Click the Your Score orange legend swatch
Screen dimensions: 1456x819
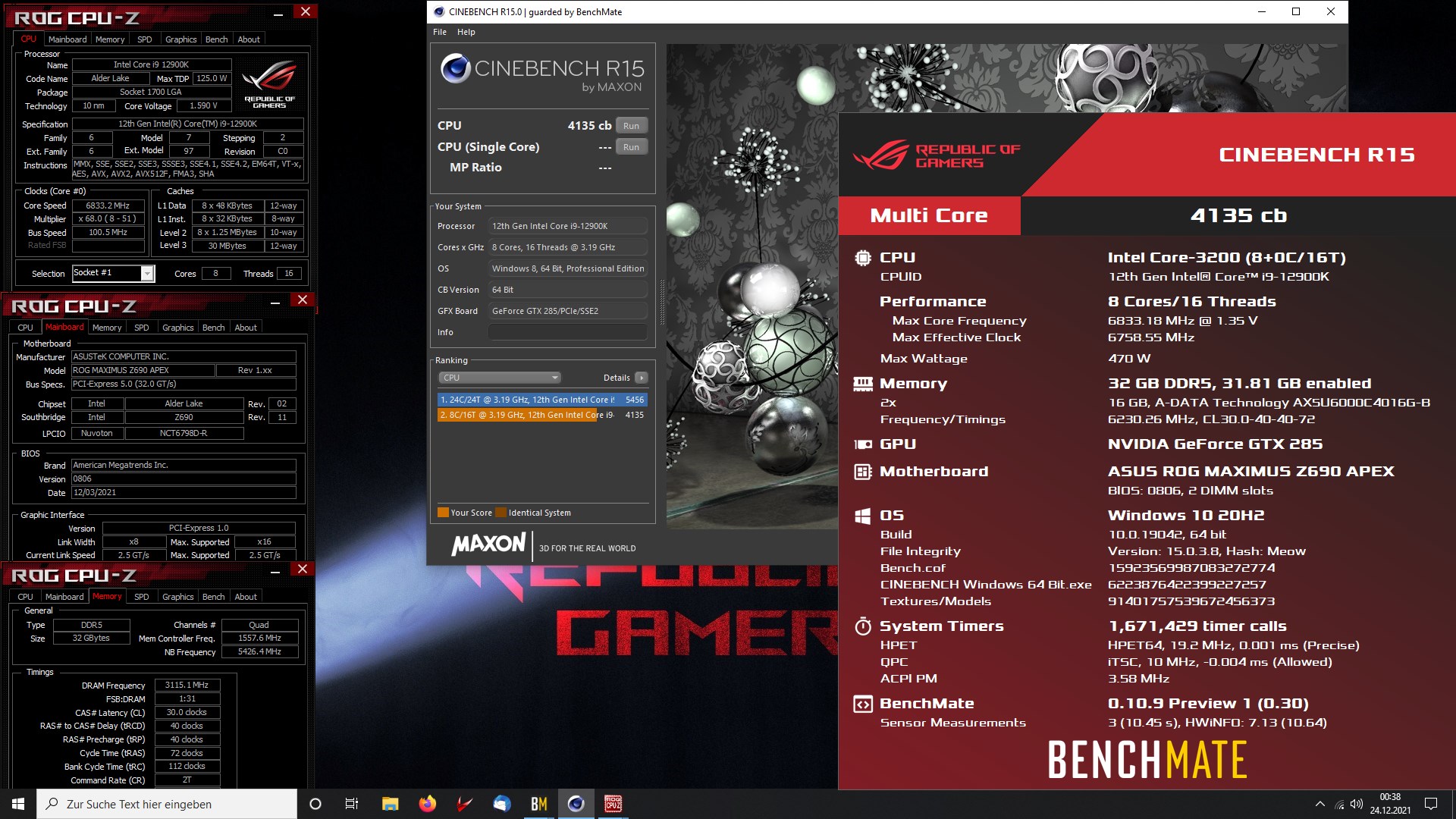pos(444,513)
